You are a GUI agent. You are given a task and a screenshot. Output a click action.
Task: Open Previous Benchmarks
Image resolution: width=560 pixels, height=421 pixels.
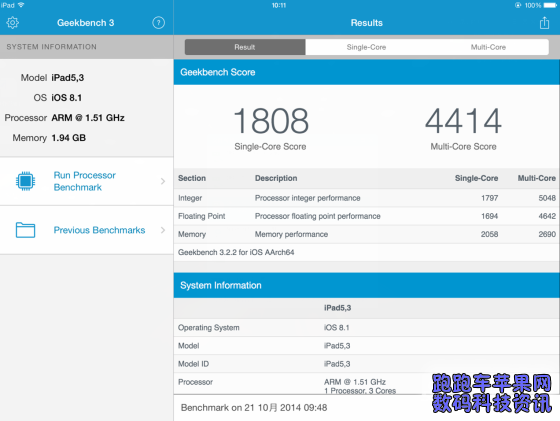tap(87, 230)
